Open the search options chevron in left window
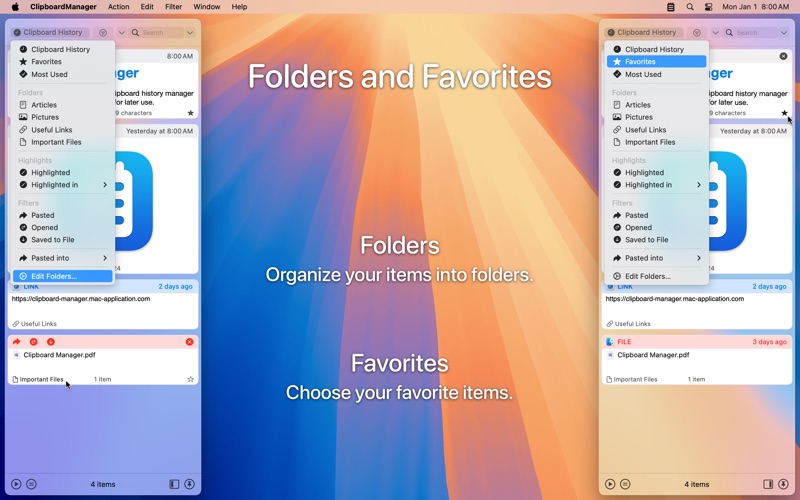 [x=190, y=33]
